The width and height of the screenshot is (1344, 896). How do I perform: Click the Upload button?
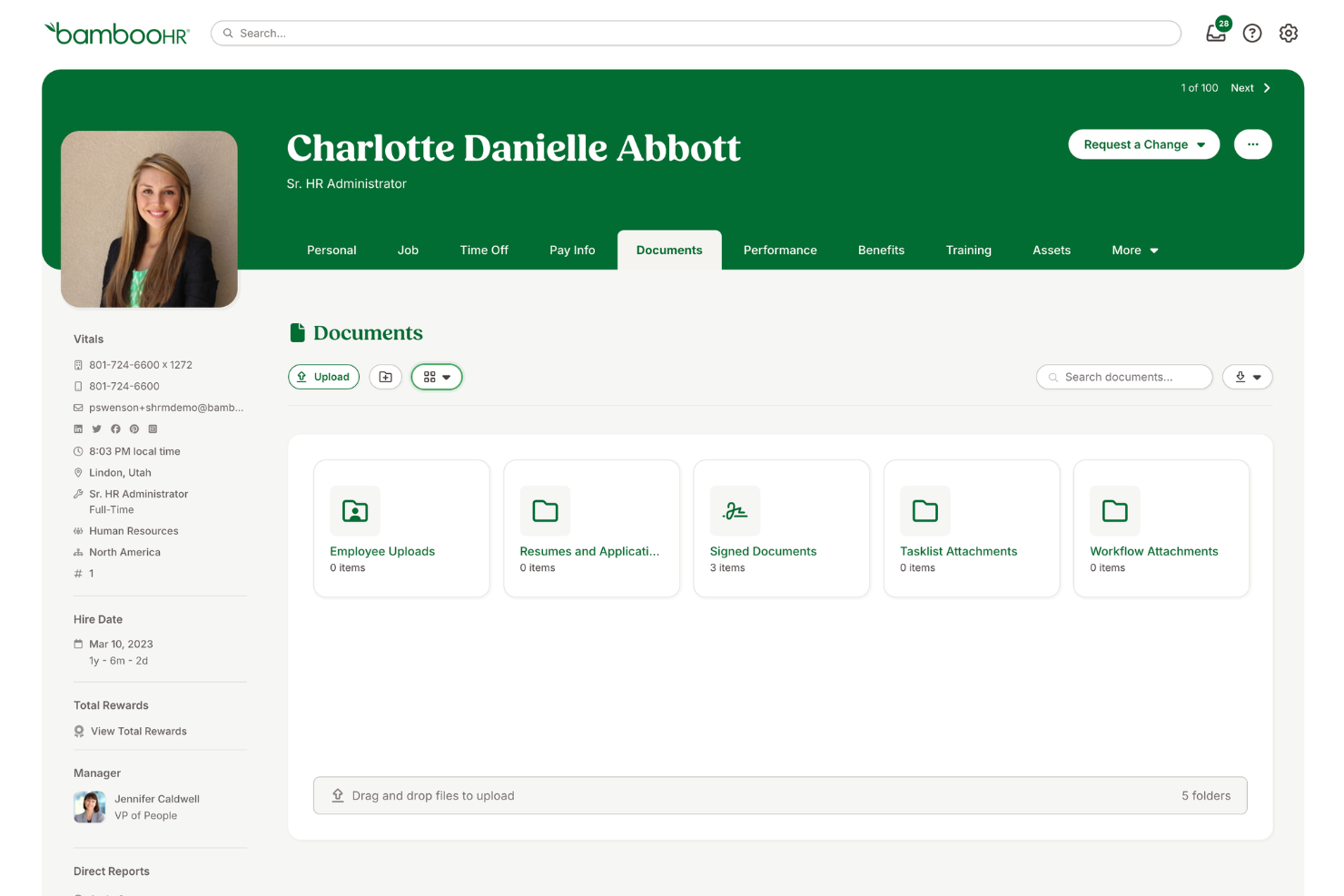pos(323,376)
